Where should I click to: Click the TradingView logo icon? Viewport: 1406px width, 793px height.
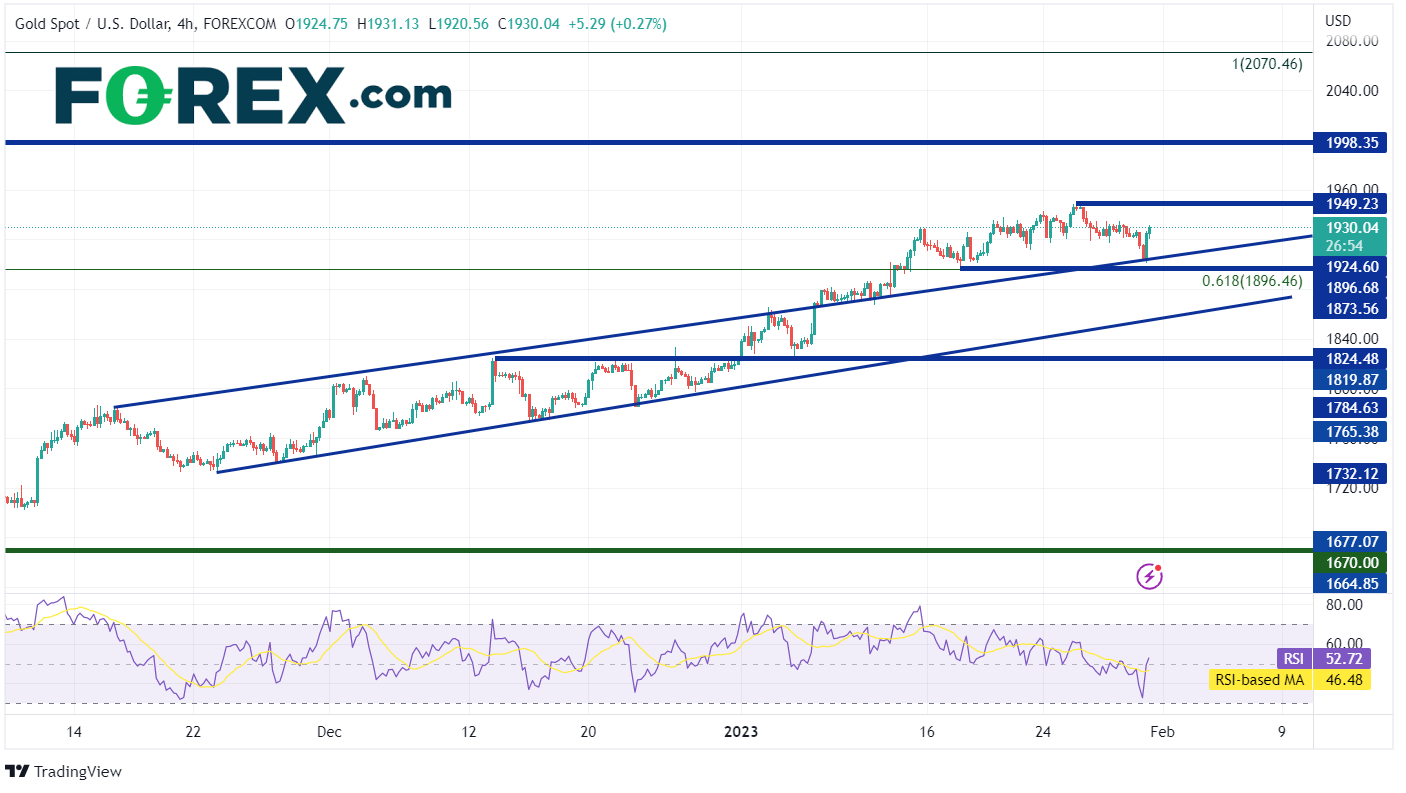click(17, 772)
